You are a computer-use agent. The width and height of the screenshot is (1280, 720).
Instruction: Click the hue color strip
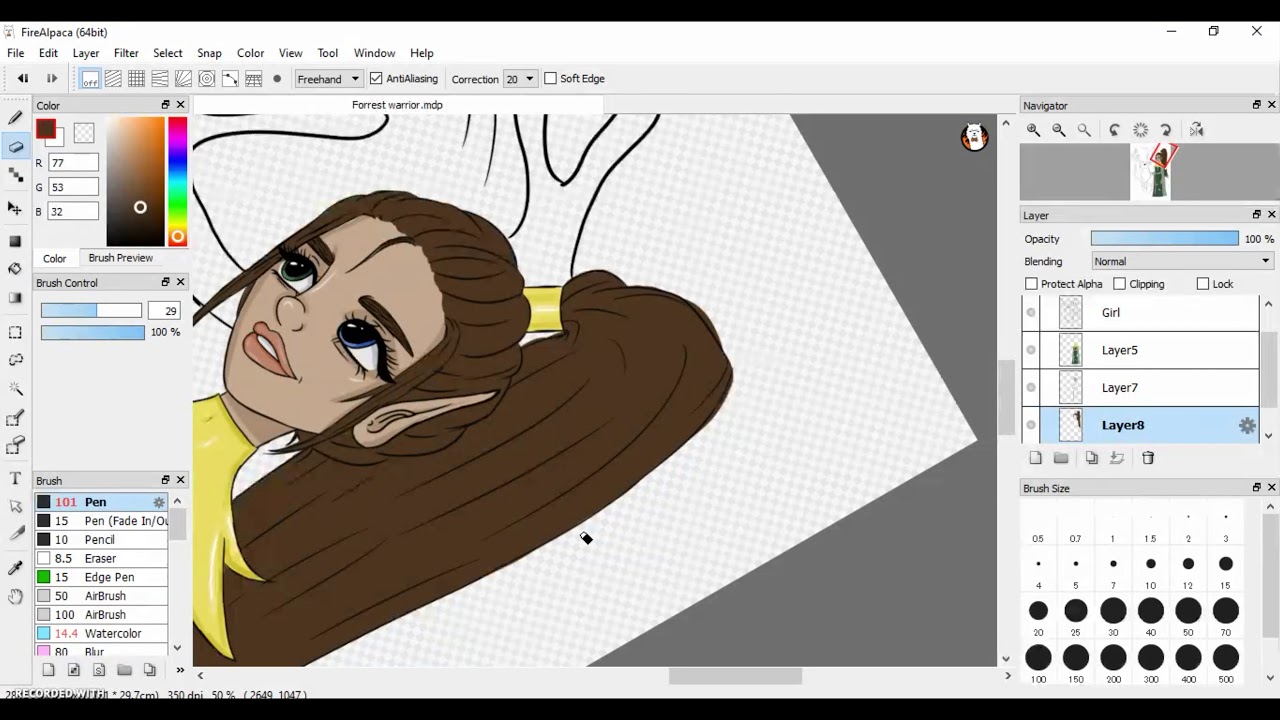pos(177,181)
